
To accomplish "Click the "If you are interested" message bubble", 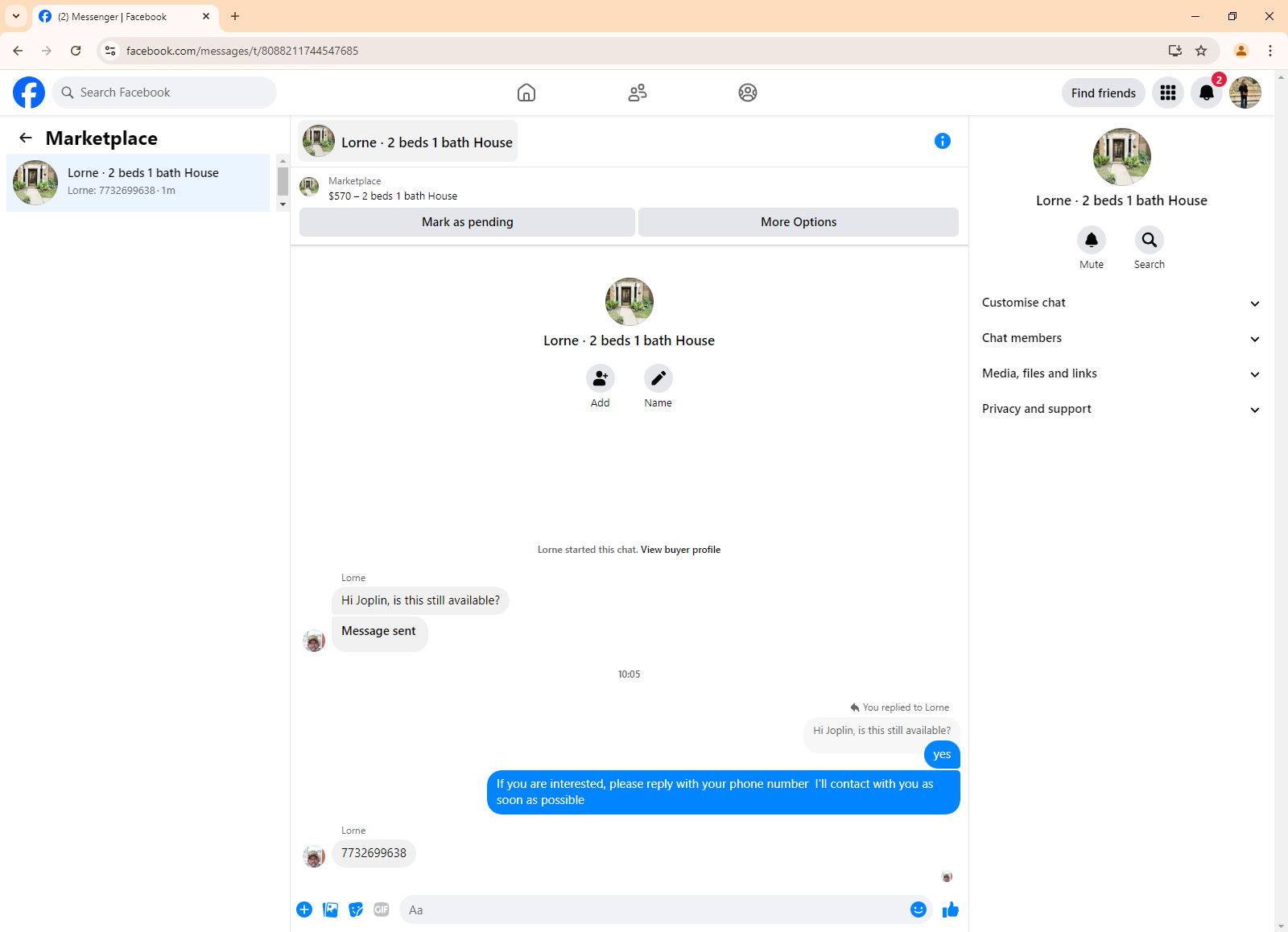I will coord(724,792).
